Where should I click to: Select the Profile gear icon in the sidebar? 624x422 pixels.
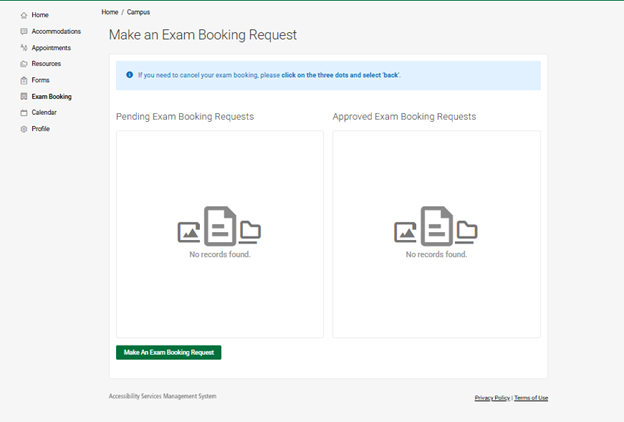[24, 129]
